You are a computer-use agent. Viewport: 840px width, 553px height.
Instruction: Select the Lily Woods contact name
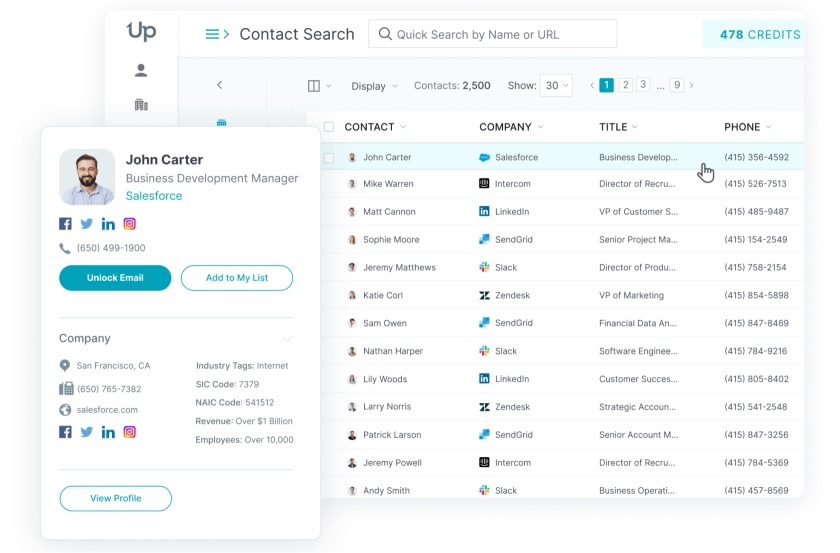(385, 379)
